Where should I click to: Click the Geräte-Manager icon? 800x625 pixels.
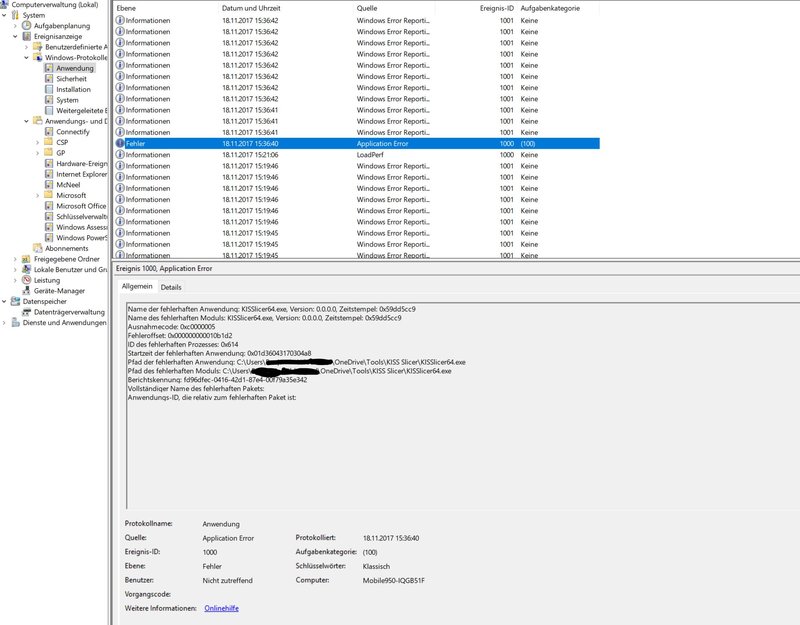click(x=27, y=291)
